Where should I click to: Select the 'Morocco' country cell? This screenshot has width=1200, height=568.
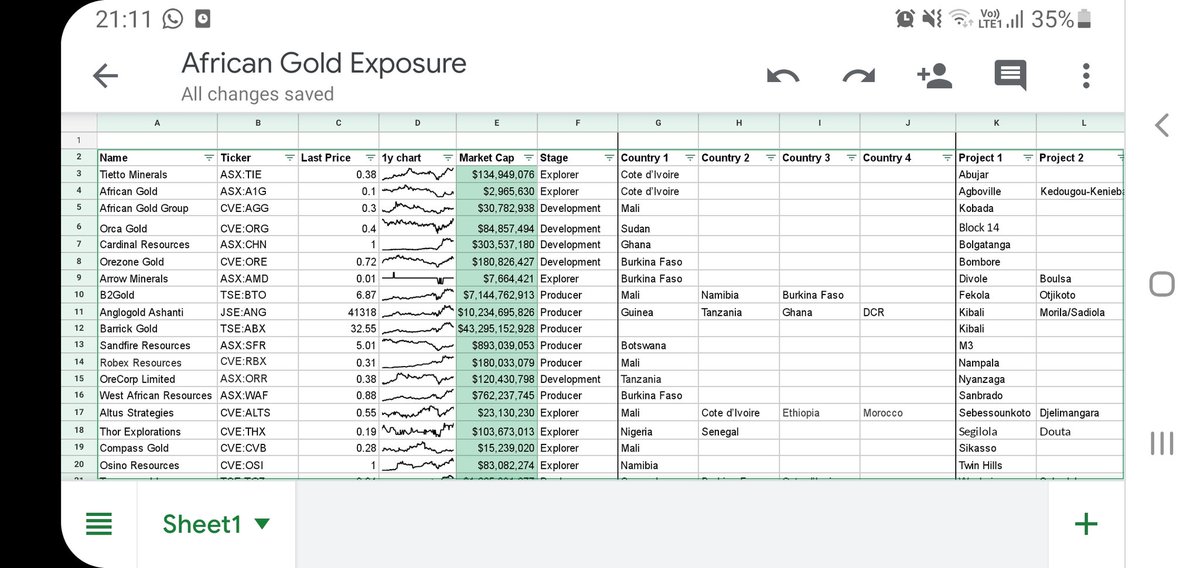point(907,413)
